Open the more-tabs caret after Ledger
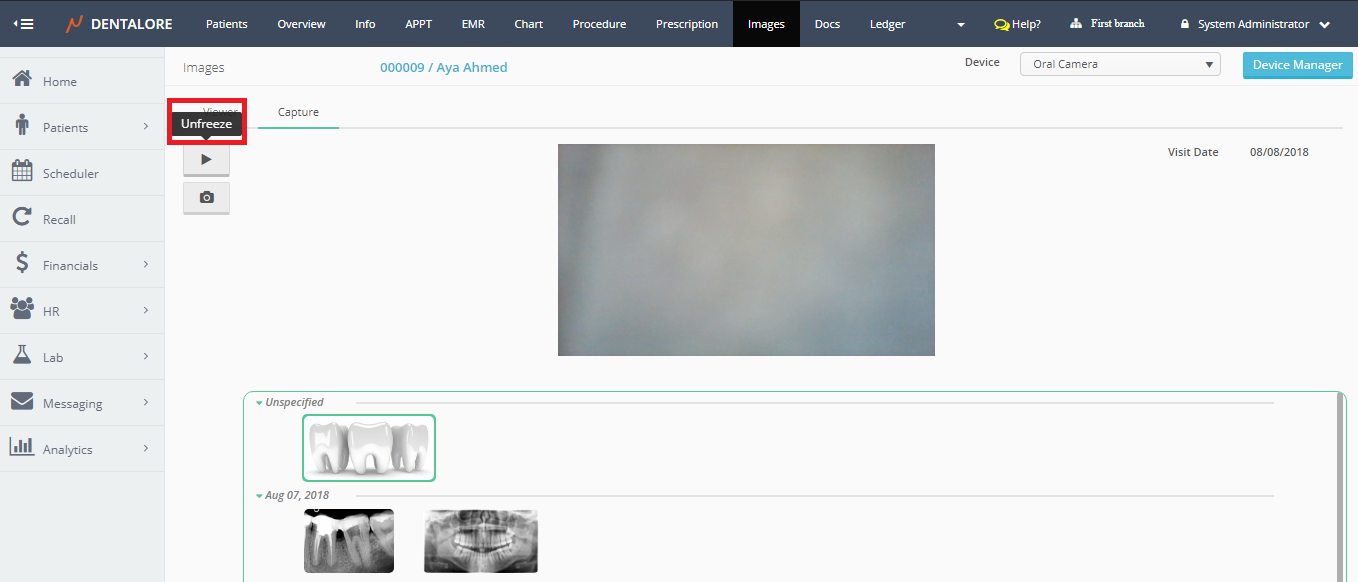Image resolution: width=1358 pixels, height=582 pixels. pyautogui.click(x=961, y=25)
